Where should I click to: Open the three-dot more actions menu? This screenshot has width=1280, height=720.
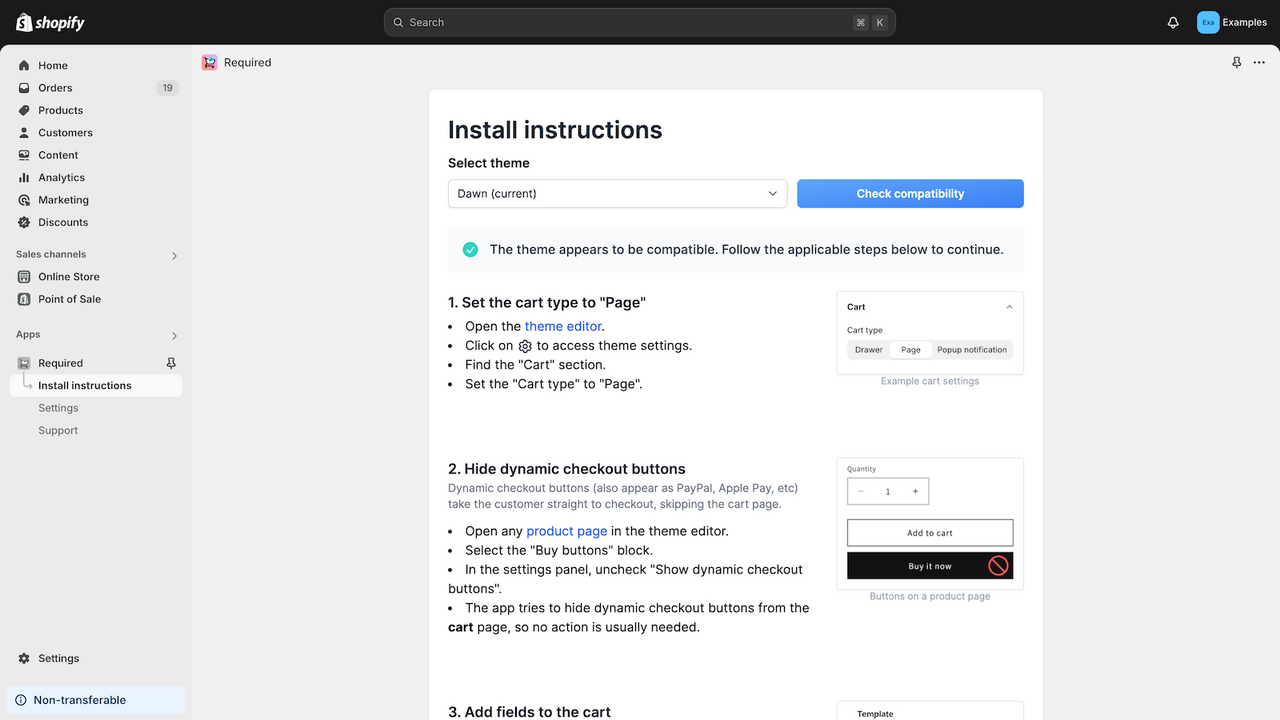[x=1259, y=62]
